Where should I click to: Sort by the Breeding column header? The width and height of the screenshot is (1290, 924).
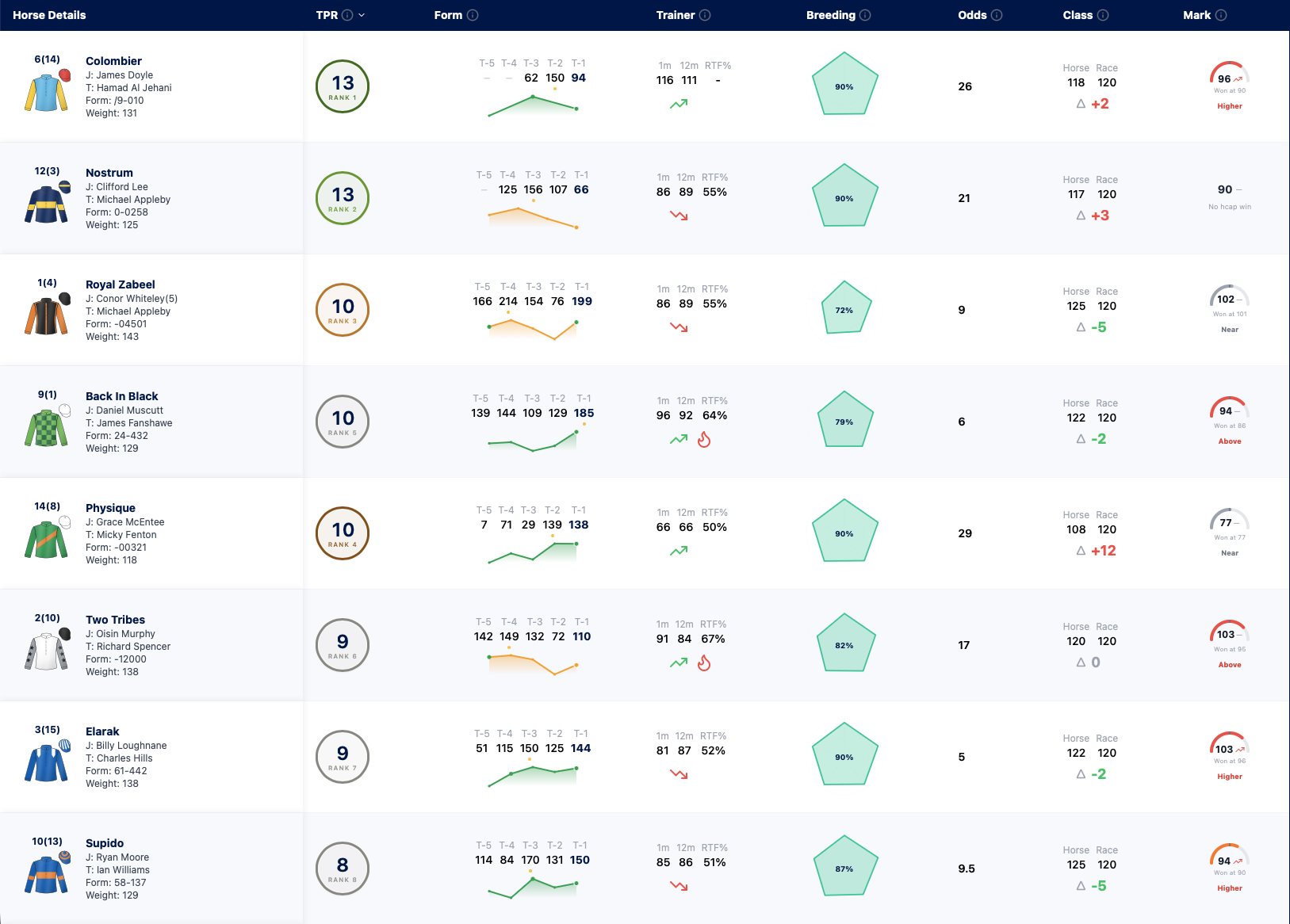(x=831, y=15)
